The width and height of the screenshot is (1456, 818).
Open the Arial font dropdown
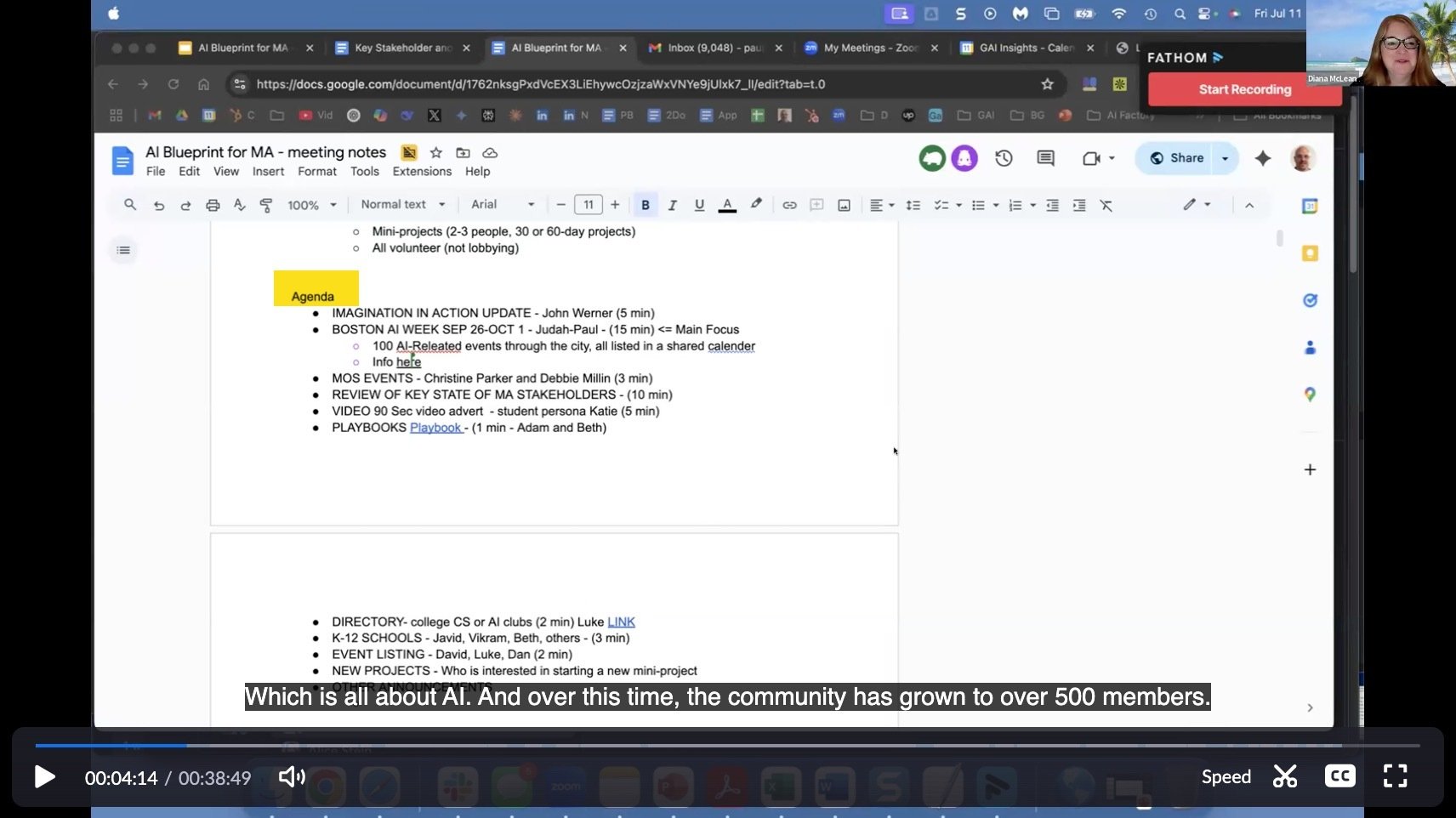(x=503, y=205)
